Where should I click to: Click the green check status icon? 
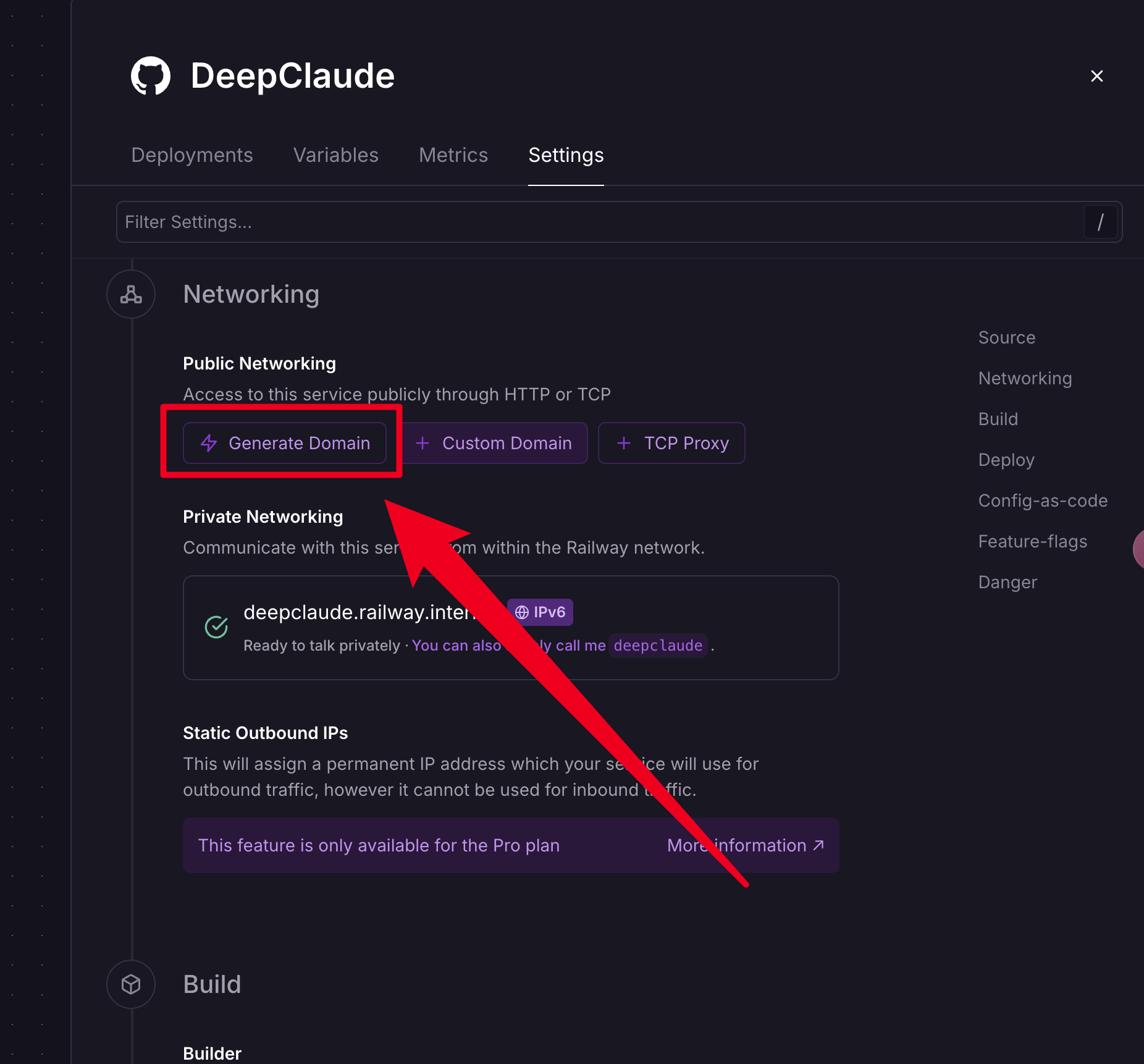[216, 627]
